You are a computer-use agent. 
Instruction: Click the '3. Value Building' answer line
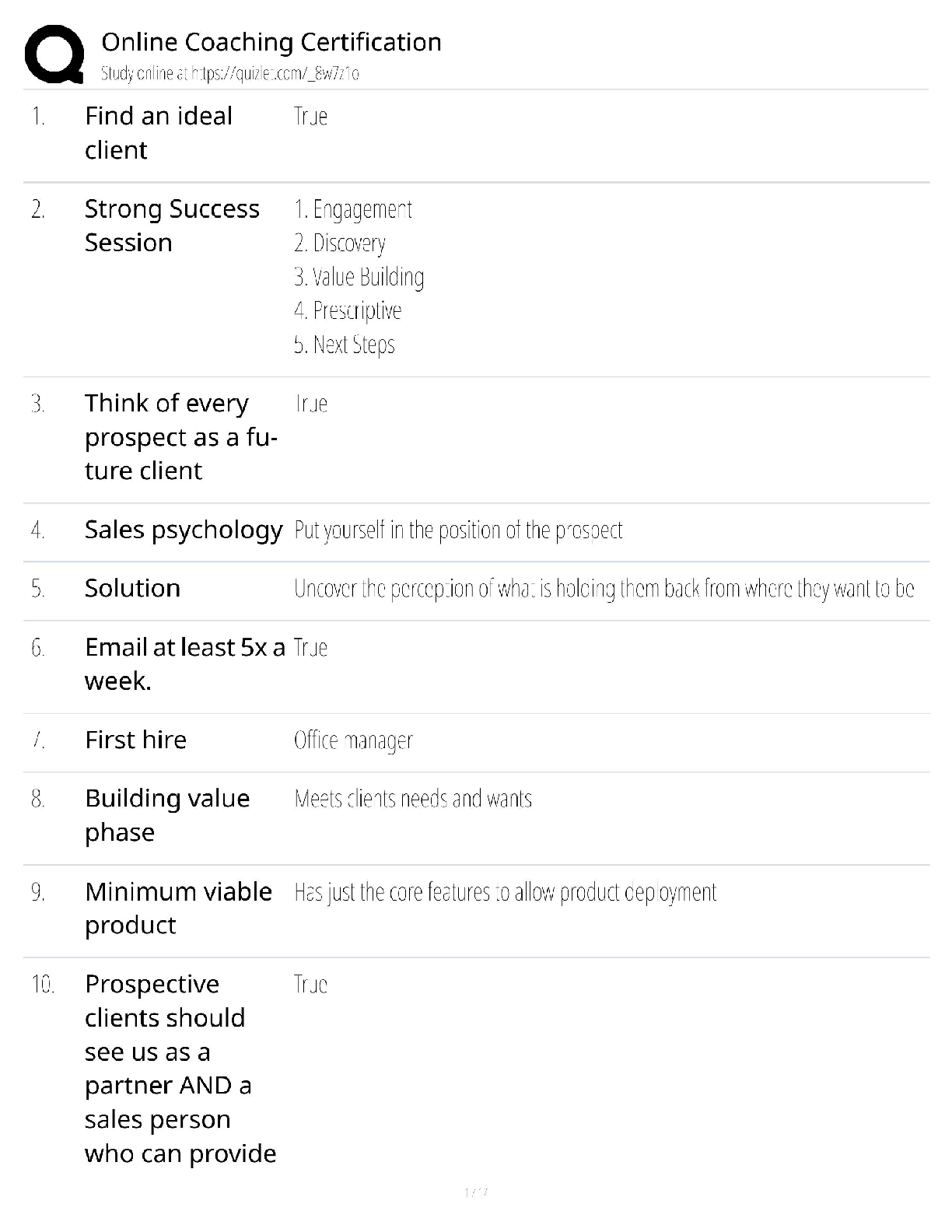pos(359,277)
